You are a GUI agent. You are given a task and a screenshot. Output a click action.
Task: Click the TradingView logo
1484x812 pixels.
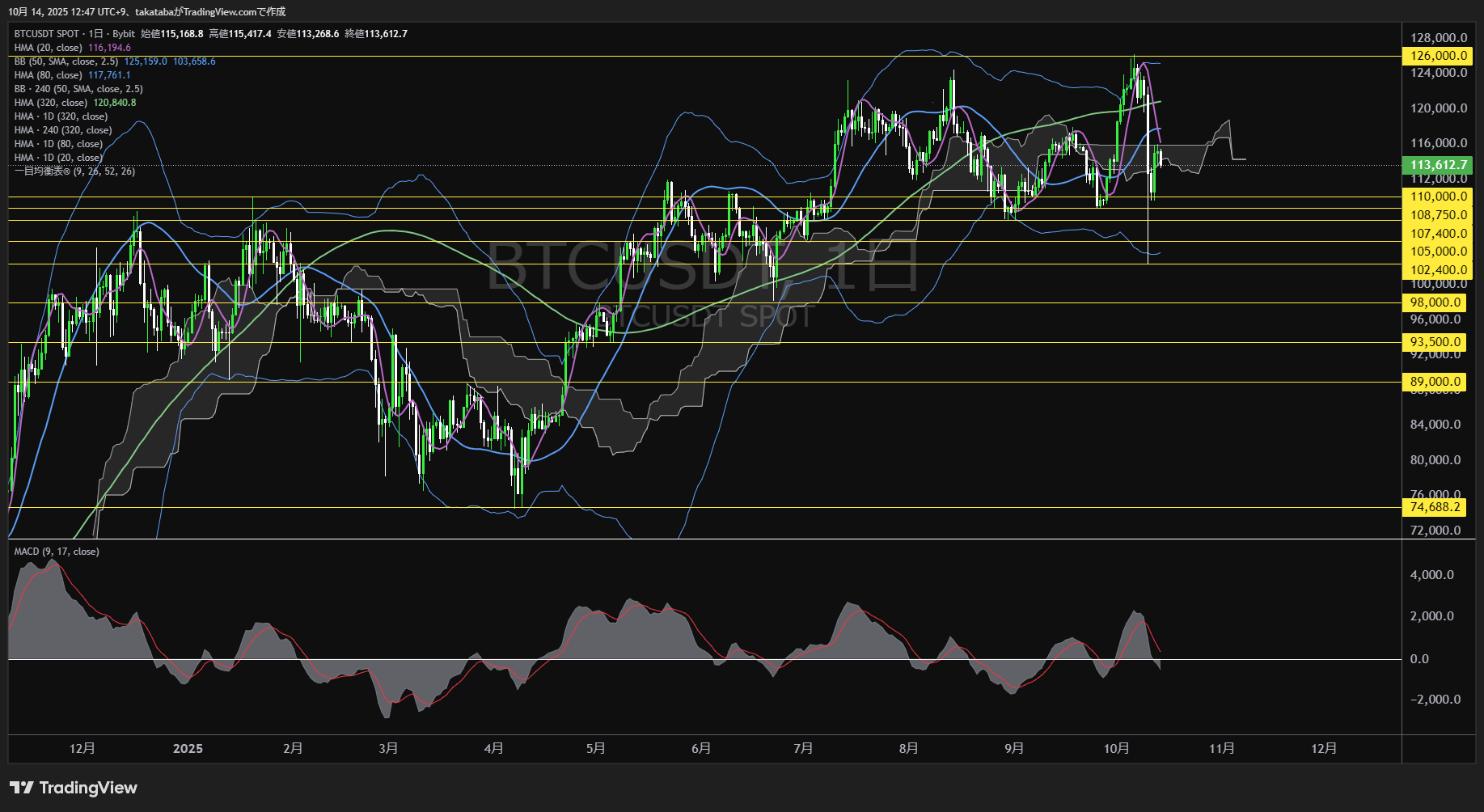[x=74, y=788]
